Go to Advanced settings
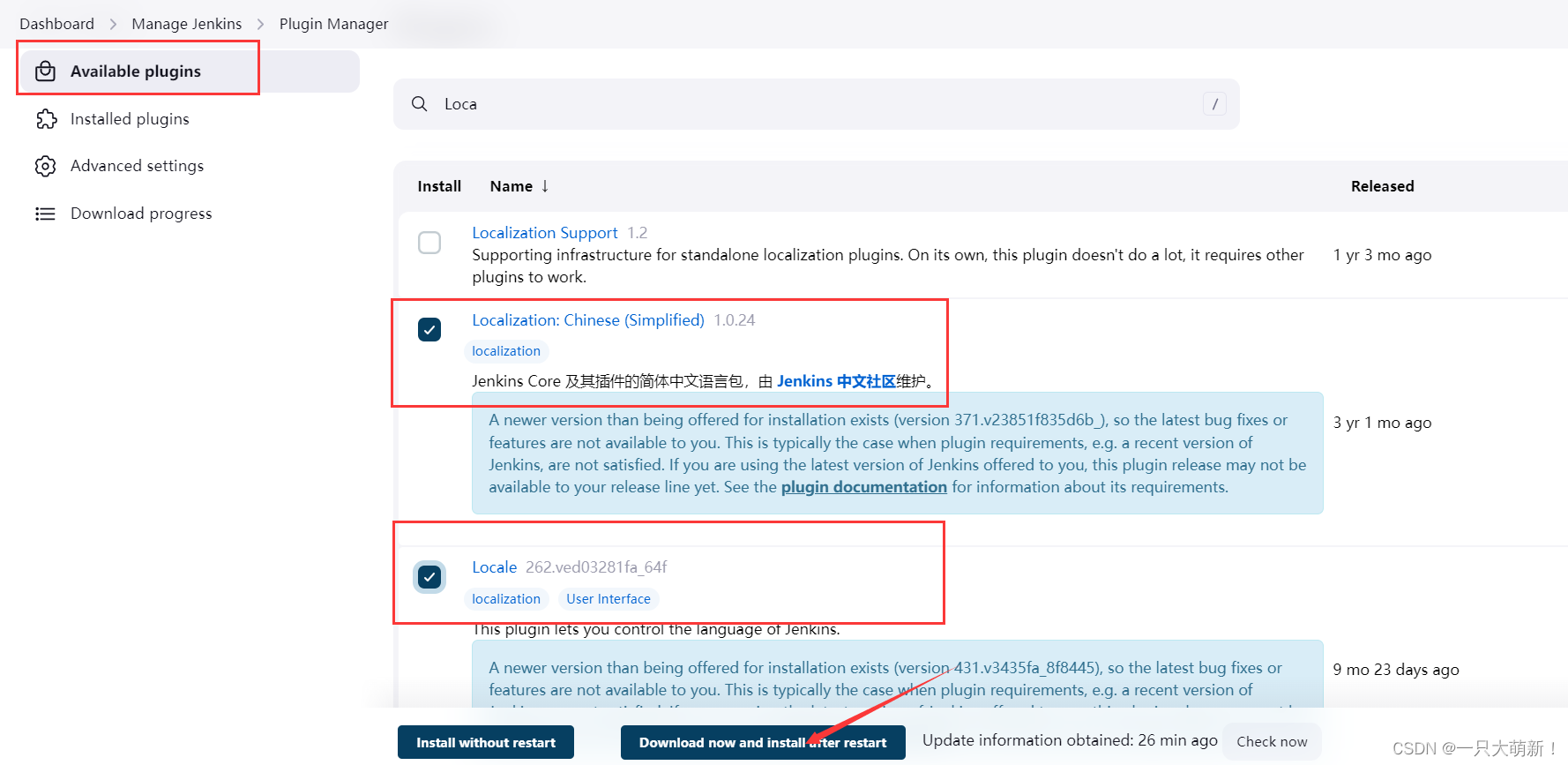The height and width of the screenshot is (765, 1568). (137, 166)
